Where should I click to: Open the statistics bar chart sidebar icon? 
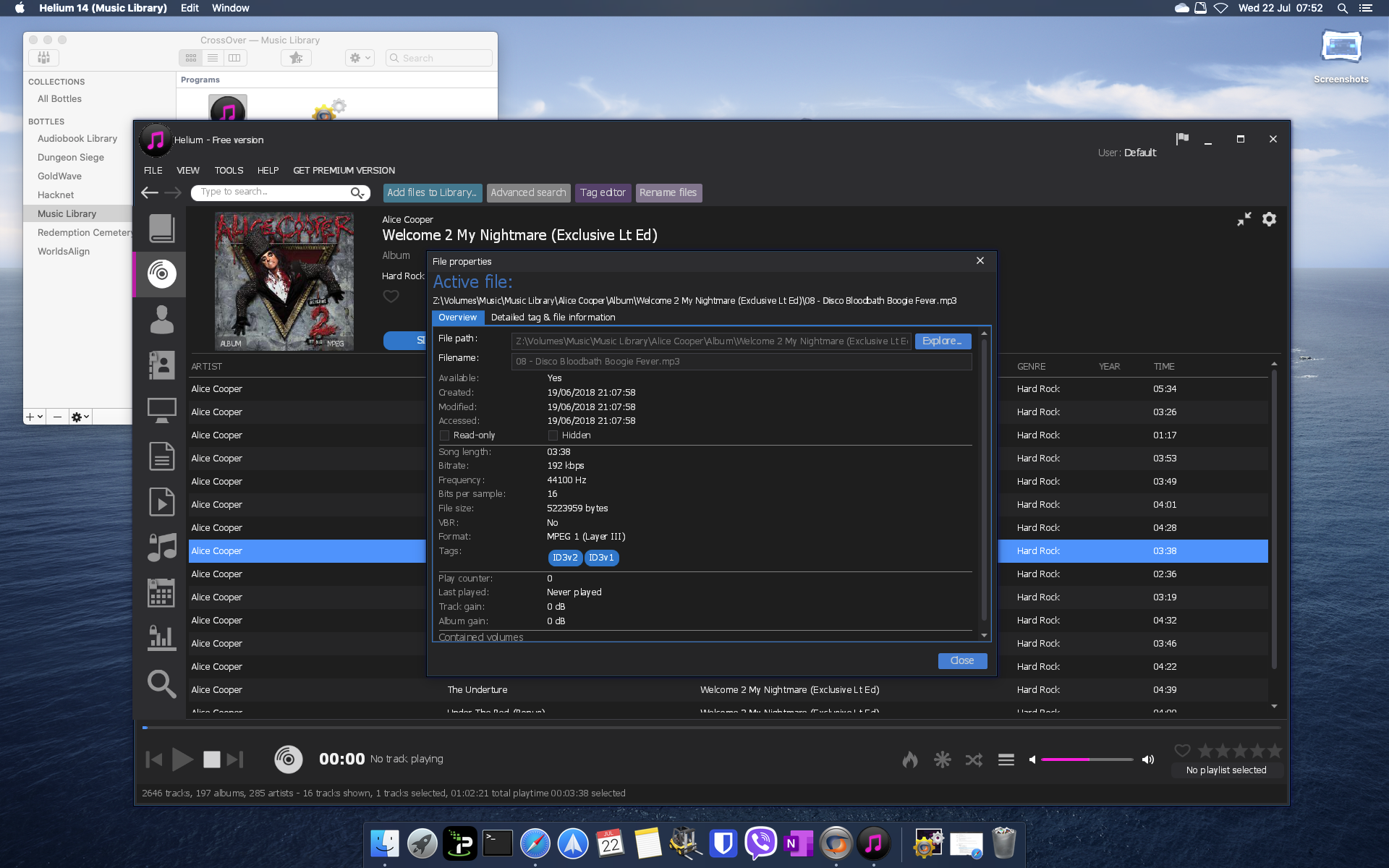point(161,638)
